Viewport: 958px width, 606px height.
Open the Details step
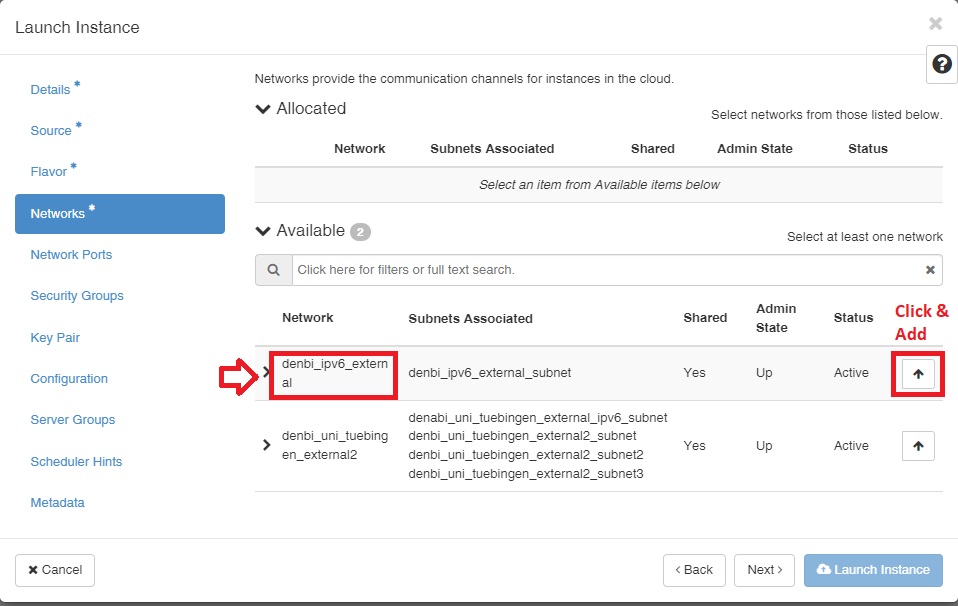50,90
